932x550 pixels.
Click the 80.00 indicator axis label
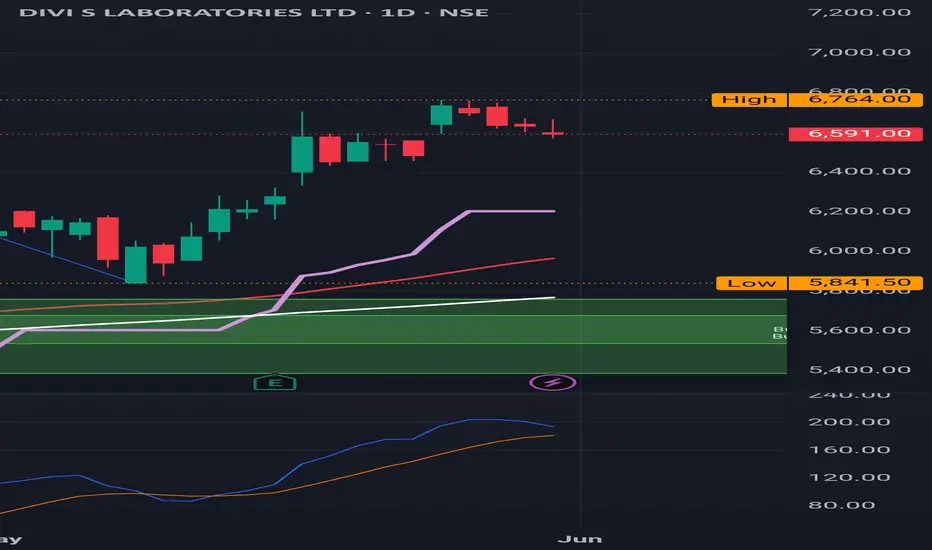pos(842,505)
